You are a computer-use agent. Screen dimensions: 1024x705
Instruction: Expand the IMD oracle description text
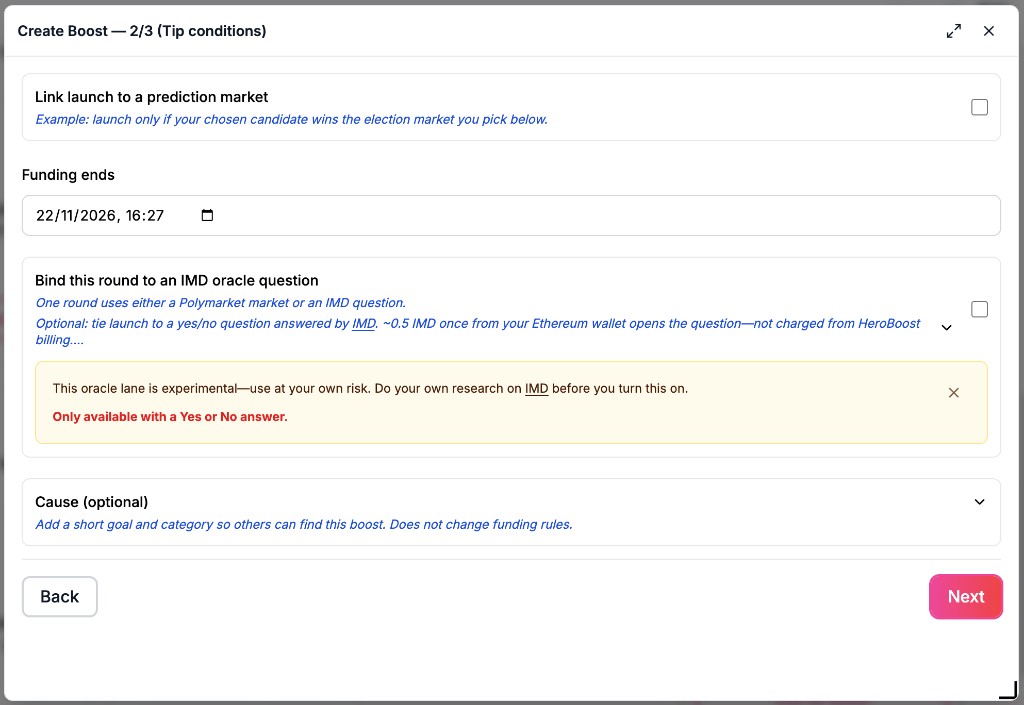(x=946, y=328)
